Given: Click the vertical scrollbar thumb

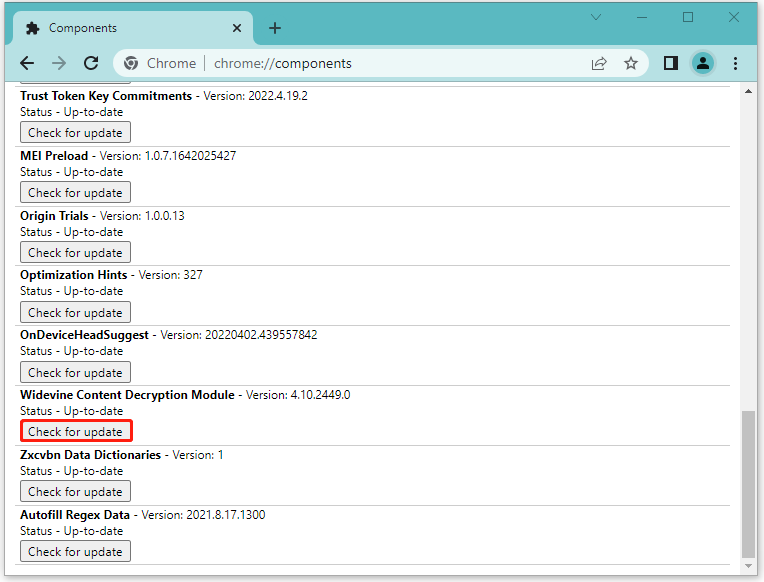Looking at the screenshot, I should (x=748, y=484).
